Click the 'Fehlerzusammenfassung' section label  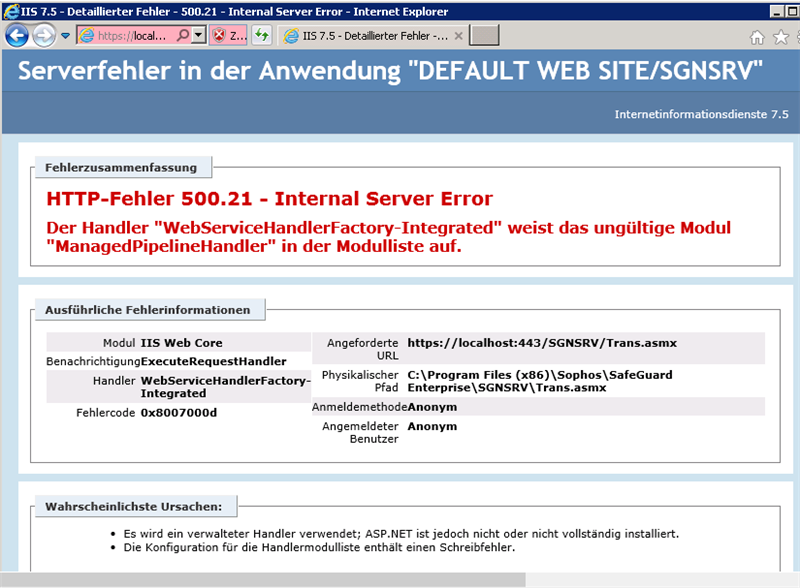[121, 167]
